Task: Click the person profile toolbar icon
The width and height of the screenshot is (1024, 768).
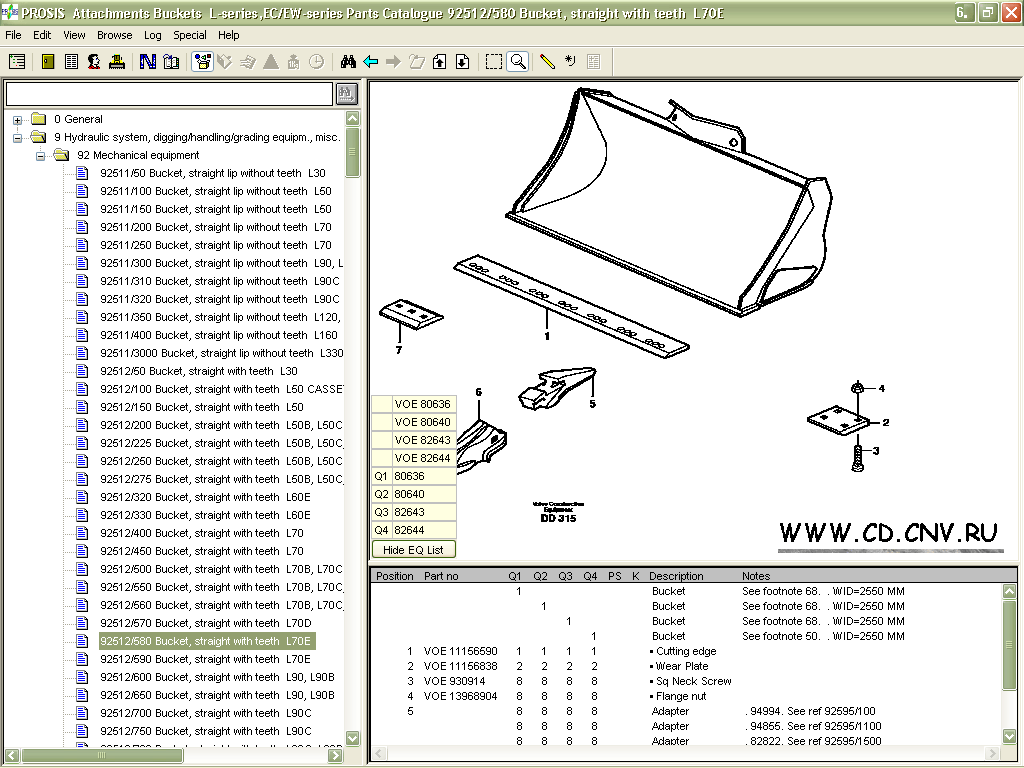Action: (94, 62)
